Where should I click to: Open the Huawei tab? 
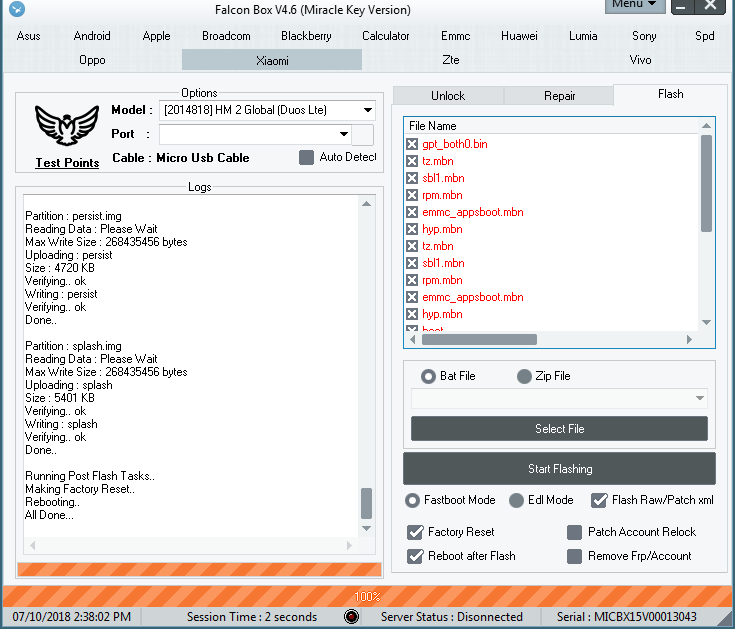(519, 36)
